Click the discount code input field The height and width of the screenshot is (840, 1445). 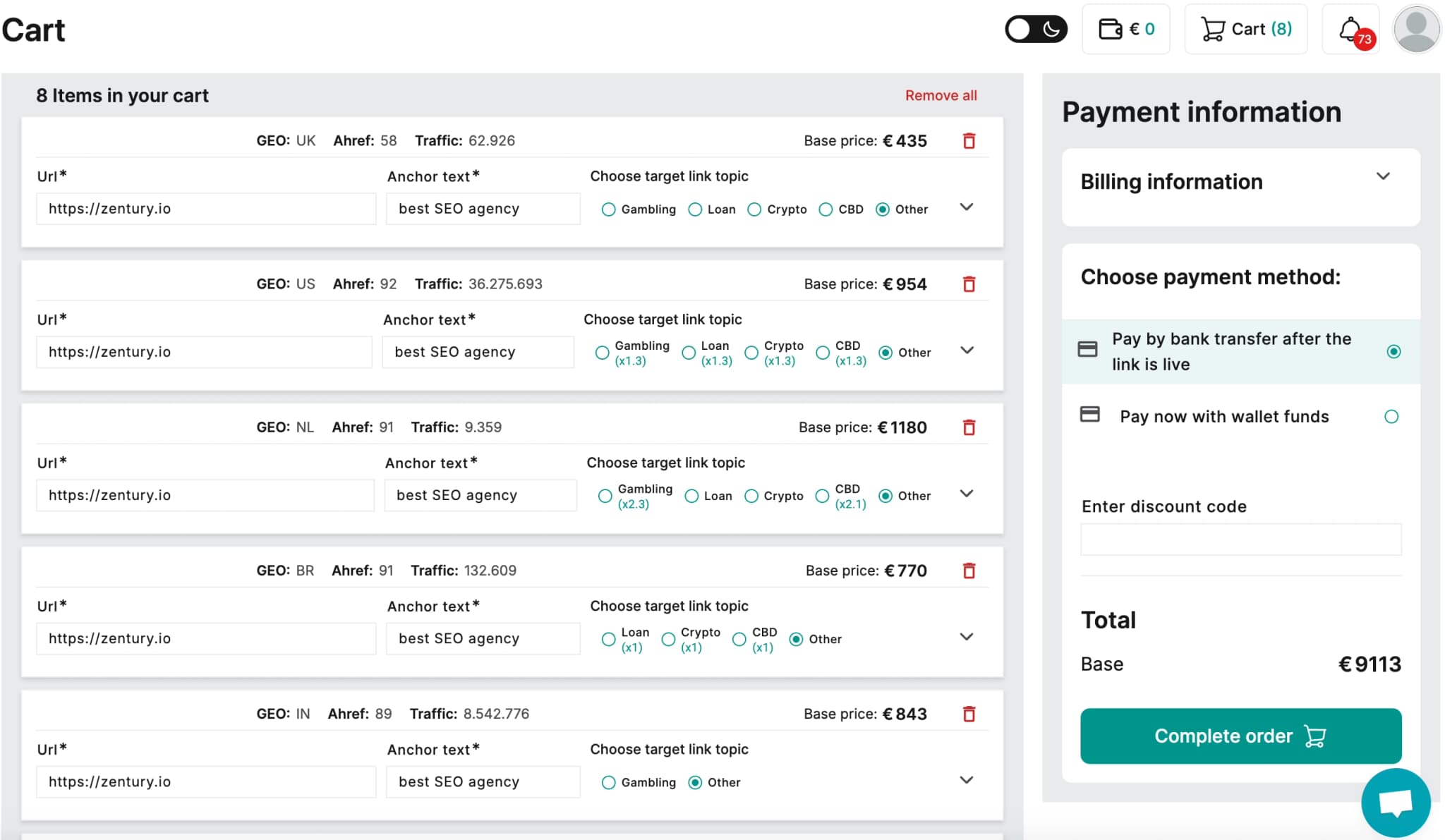[1240, 540]
